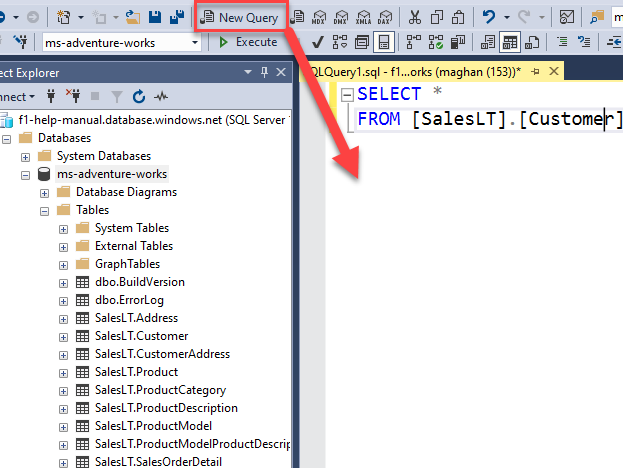Click the Open File folder icon

(133, 17)
